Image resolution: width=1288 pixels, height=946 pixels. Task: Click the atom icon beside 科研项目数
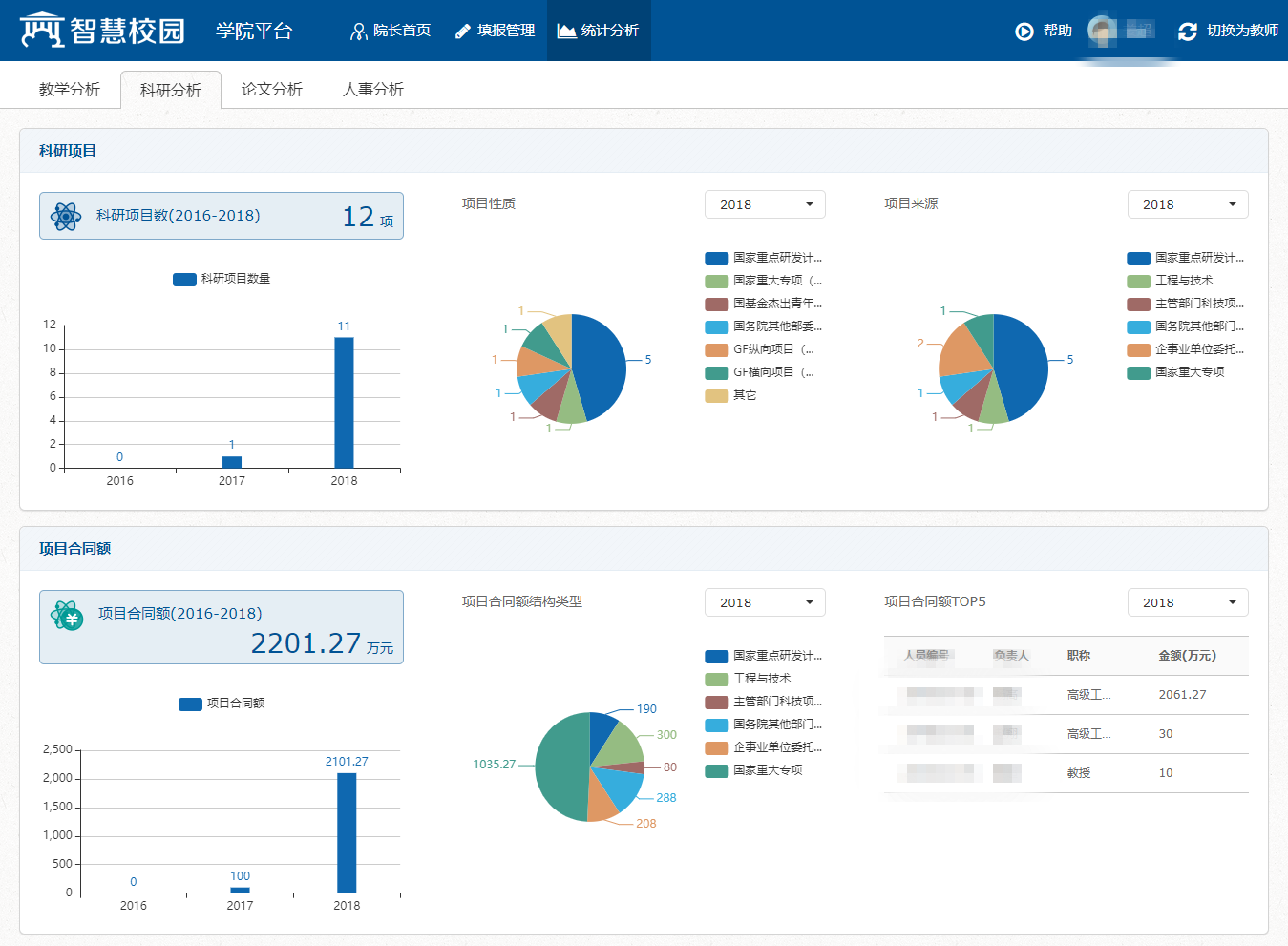(66, 217)
